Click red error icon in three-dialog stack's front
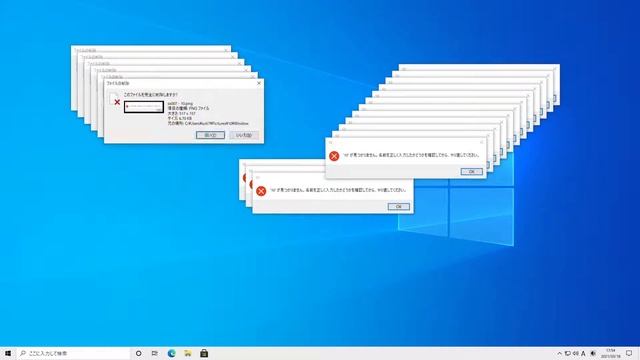This screenshot has height=360, width=640. pos(261,191)
